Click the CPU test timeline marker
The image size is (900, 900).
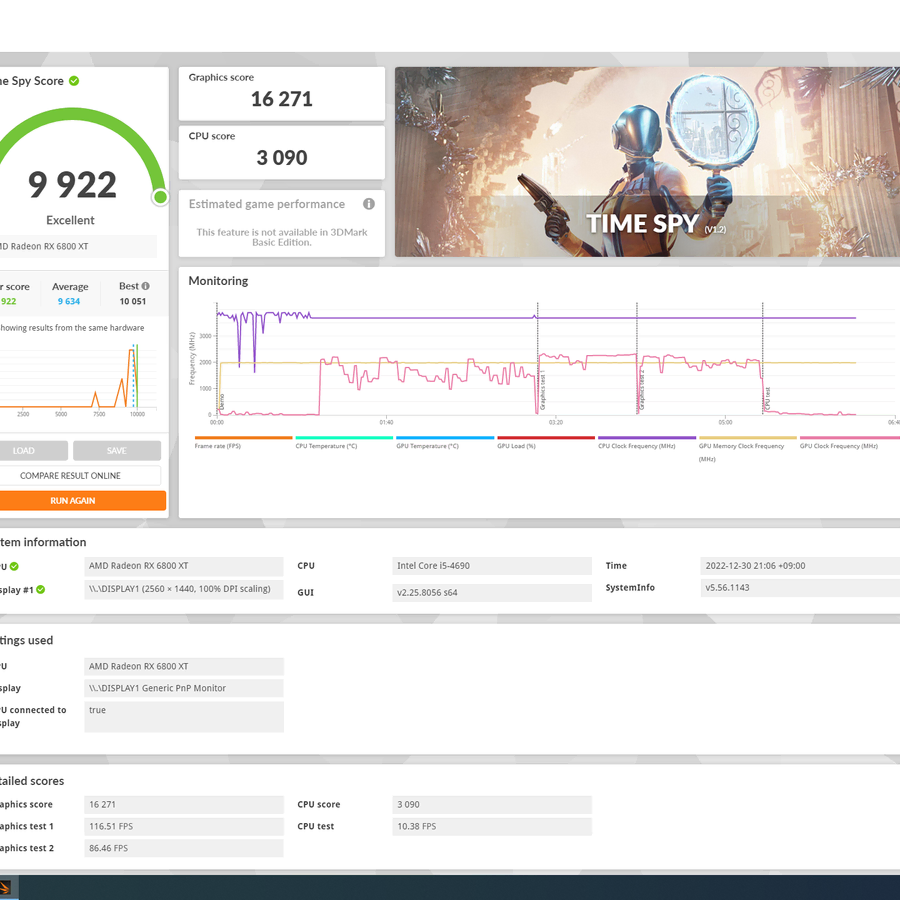coord(767,398)
